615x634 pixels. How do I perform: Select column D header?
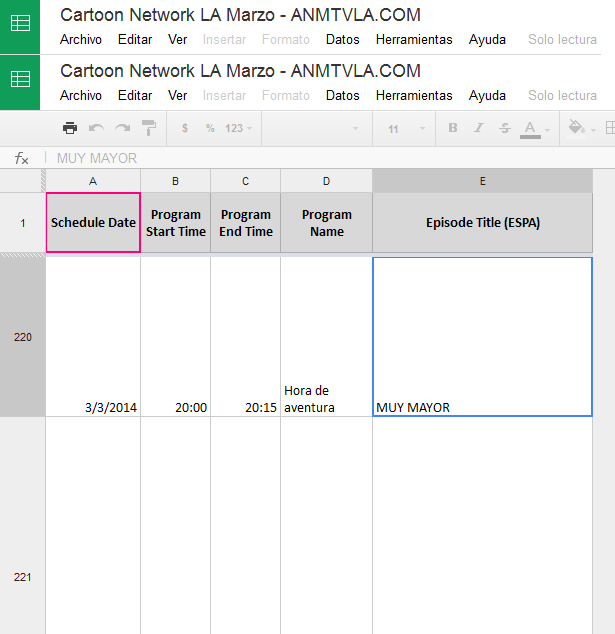pyautogui.click(x=326, y=181)
